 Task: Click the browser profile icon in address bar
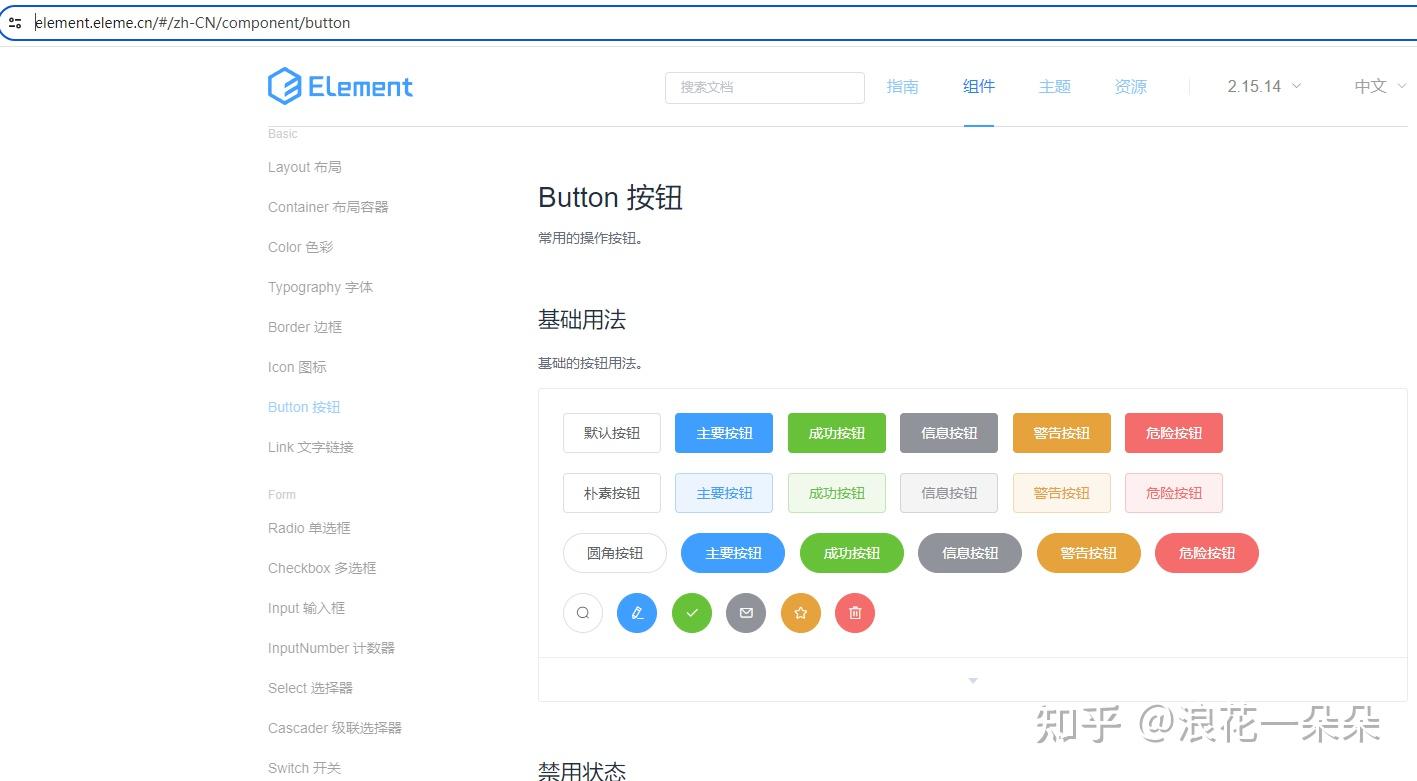click(15, 22)
